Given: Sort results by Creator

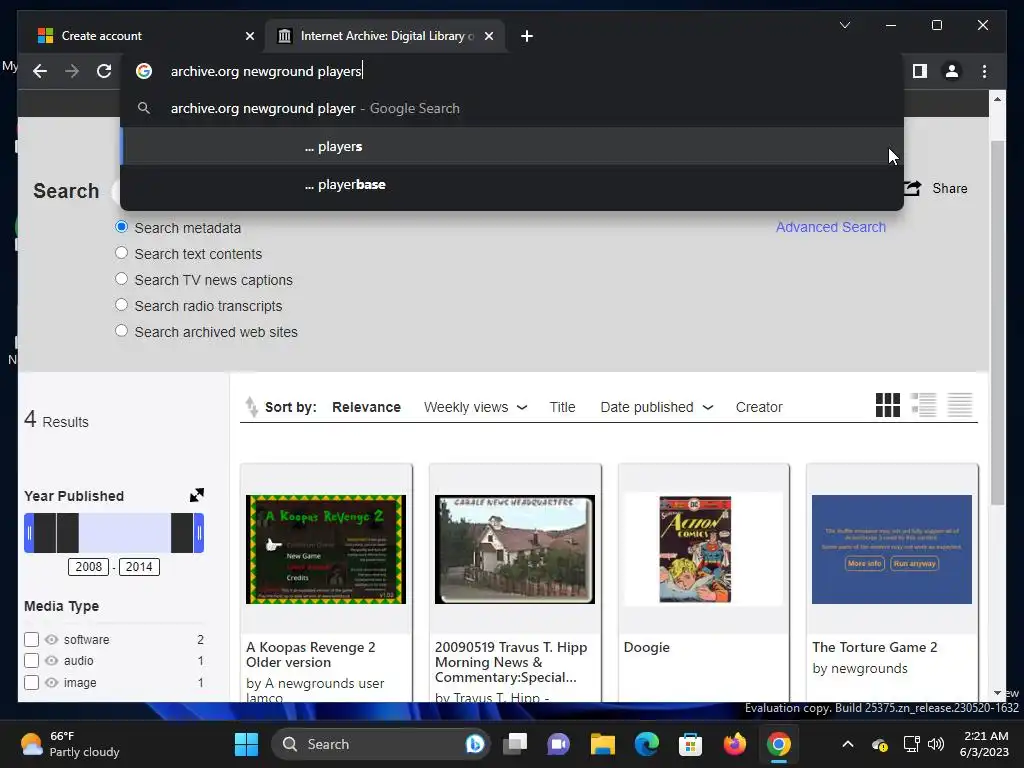Looking at the screenshot, I should [x=759, y=407].
